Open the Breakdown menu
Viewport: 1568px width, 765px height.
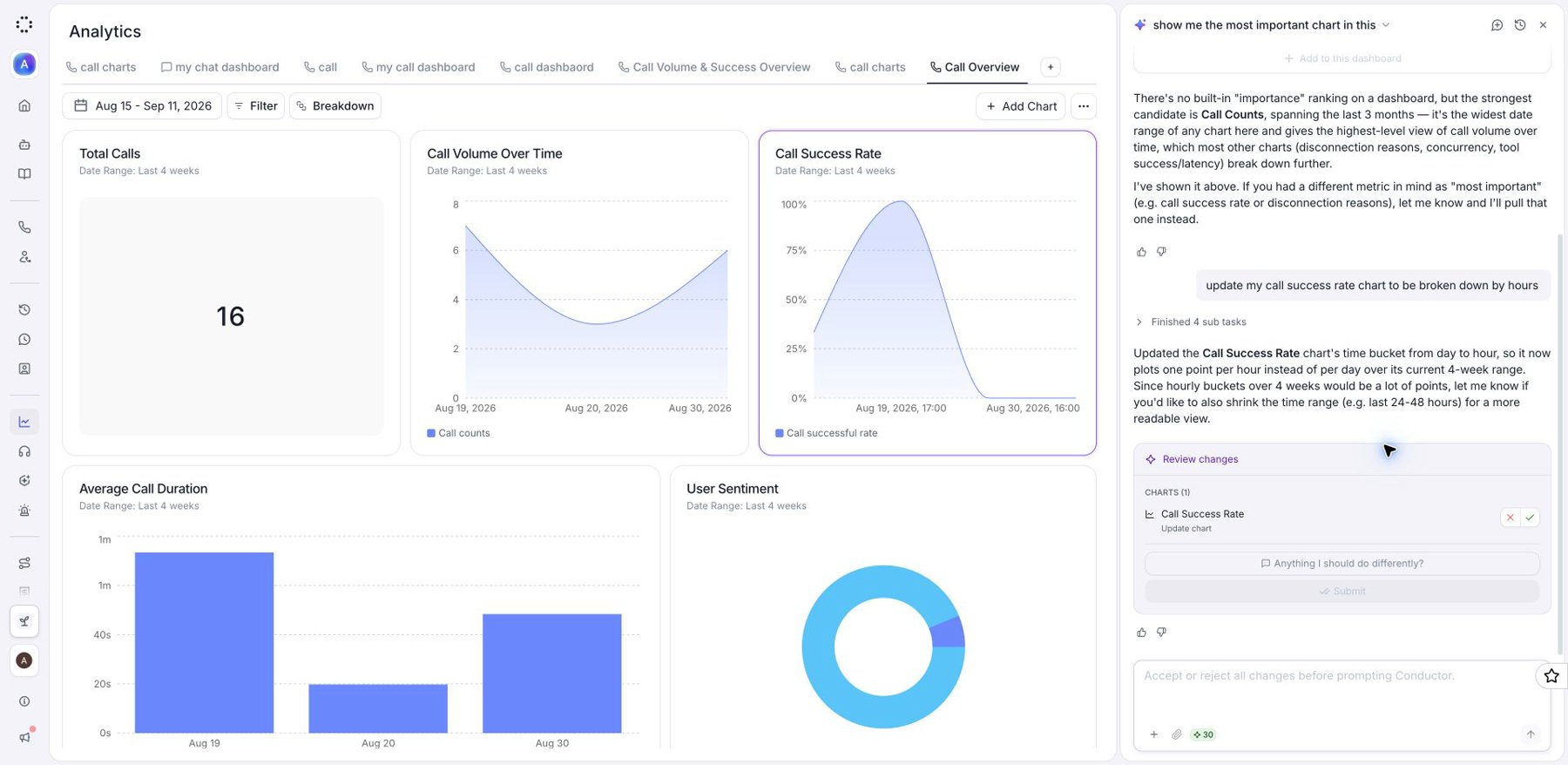[335, 106]
